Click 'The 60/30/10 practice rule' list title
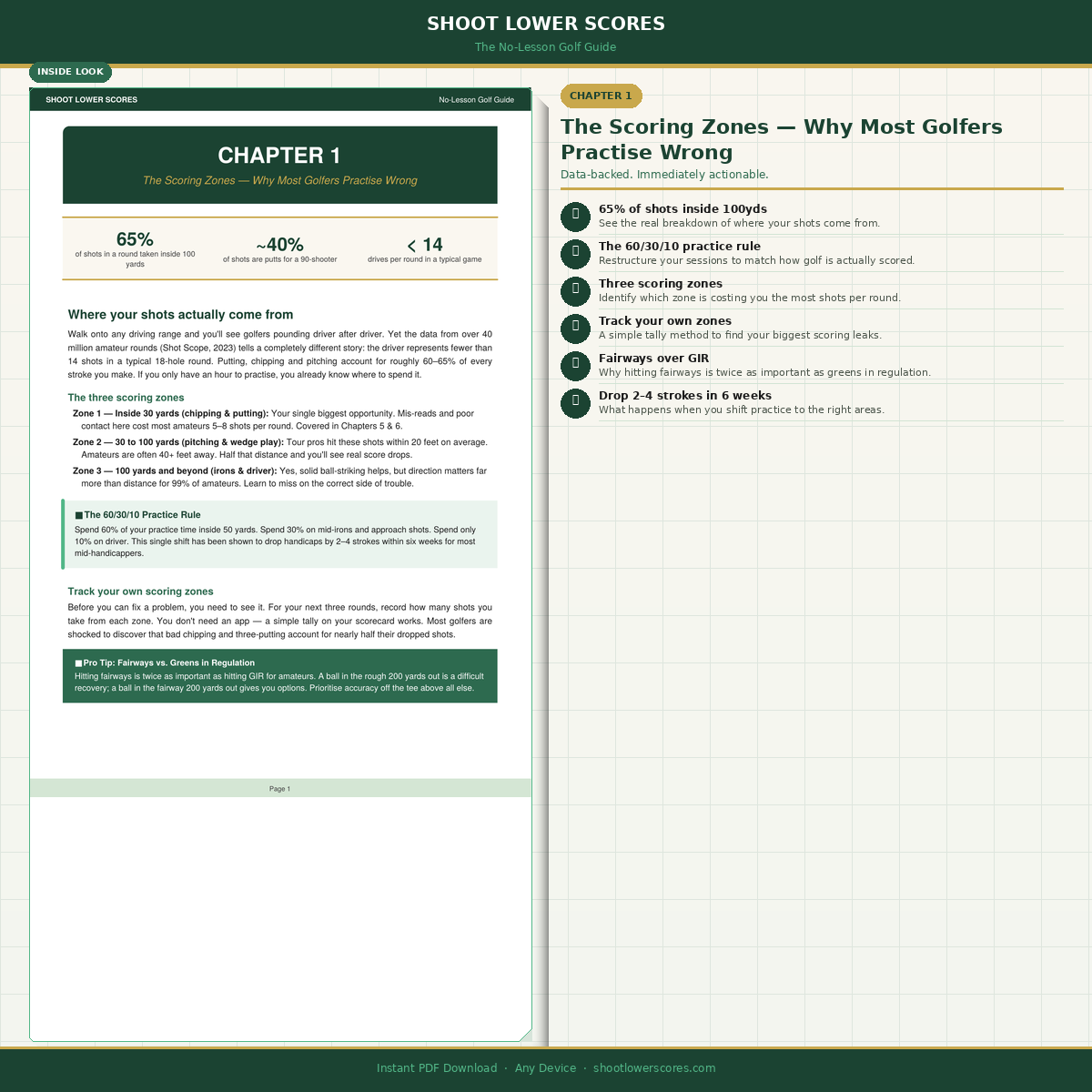This screenshot has width=1092, height=1092. (x=680, y=247)
